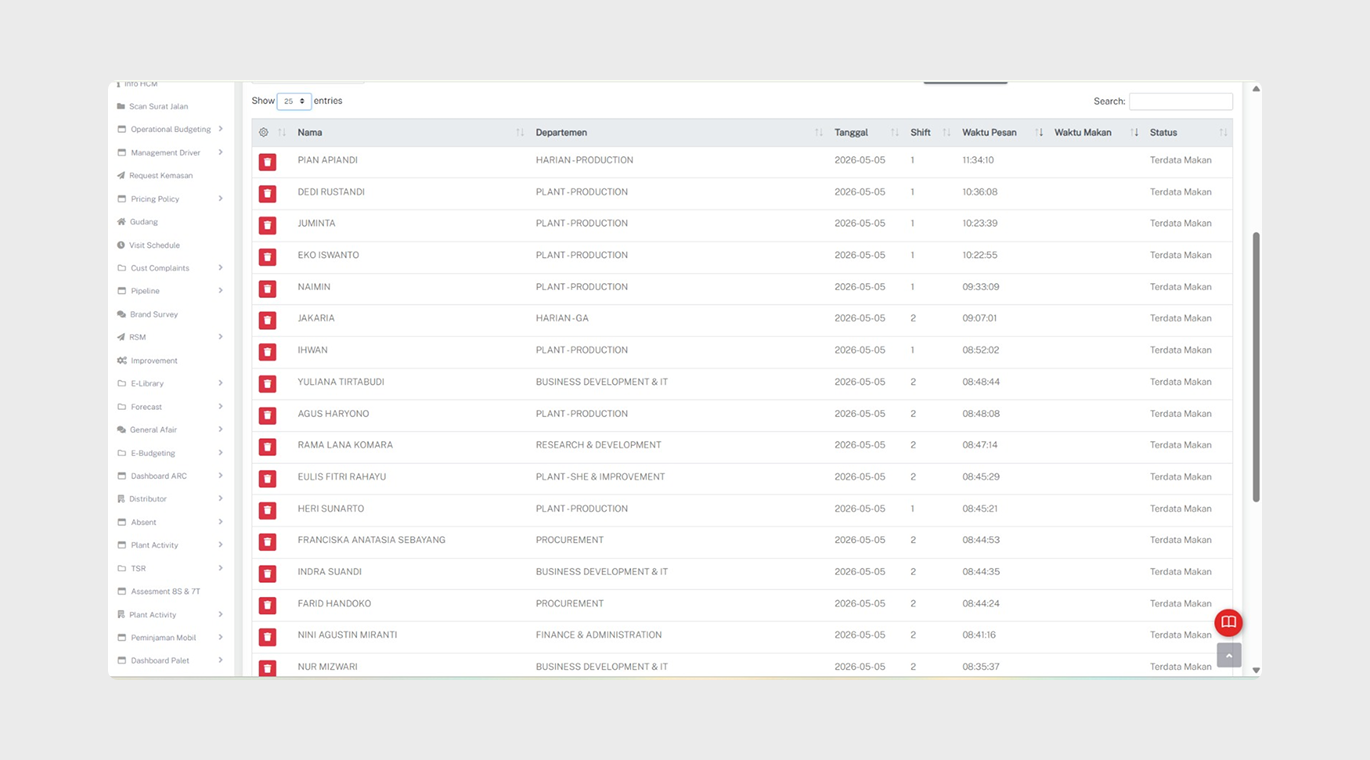Click the Improvement gears icon
1370x760 pixels.
[121, 360]
